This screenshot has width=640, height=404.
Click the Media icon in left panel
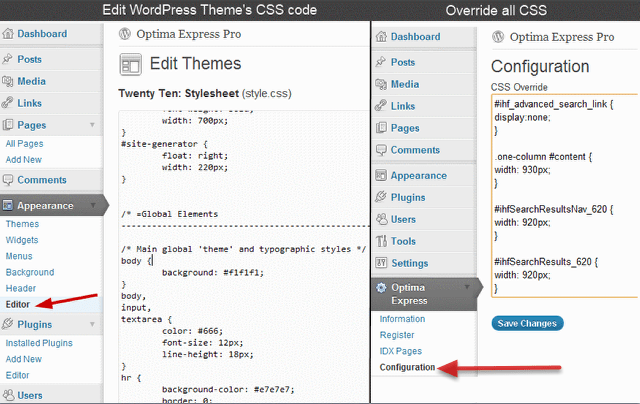(7, 81)
